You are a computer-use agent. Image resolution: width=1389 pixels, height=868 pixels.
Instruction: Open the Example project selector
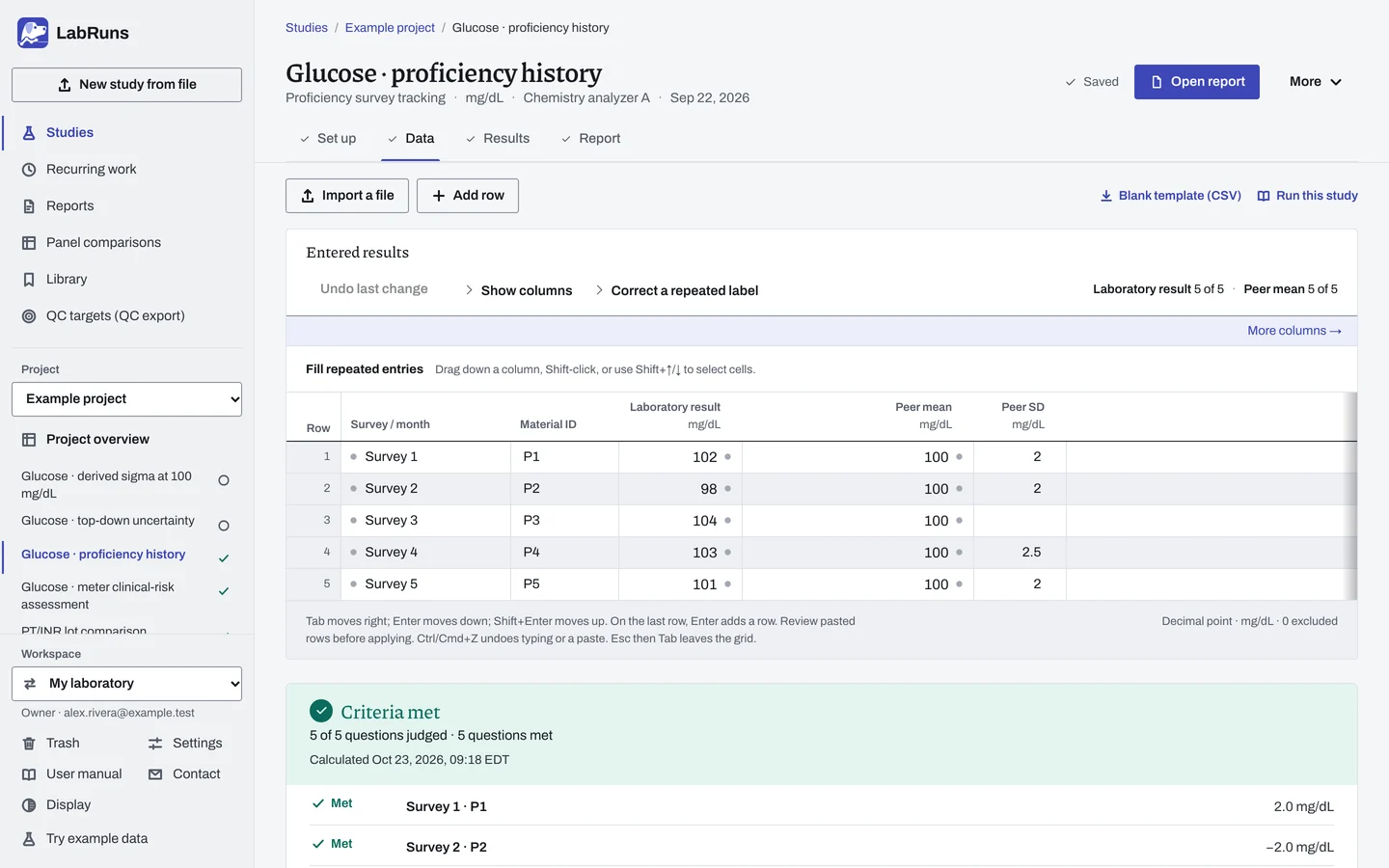tap(126, 399)
